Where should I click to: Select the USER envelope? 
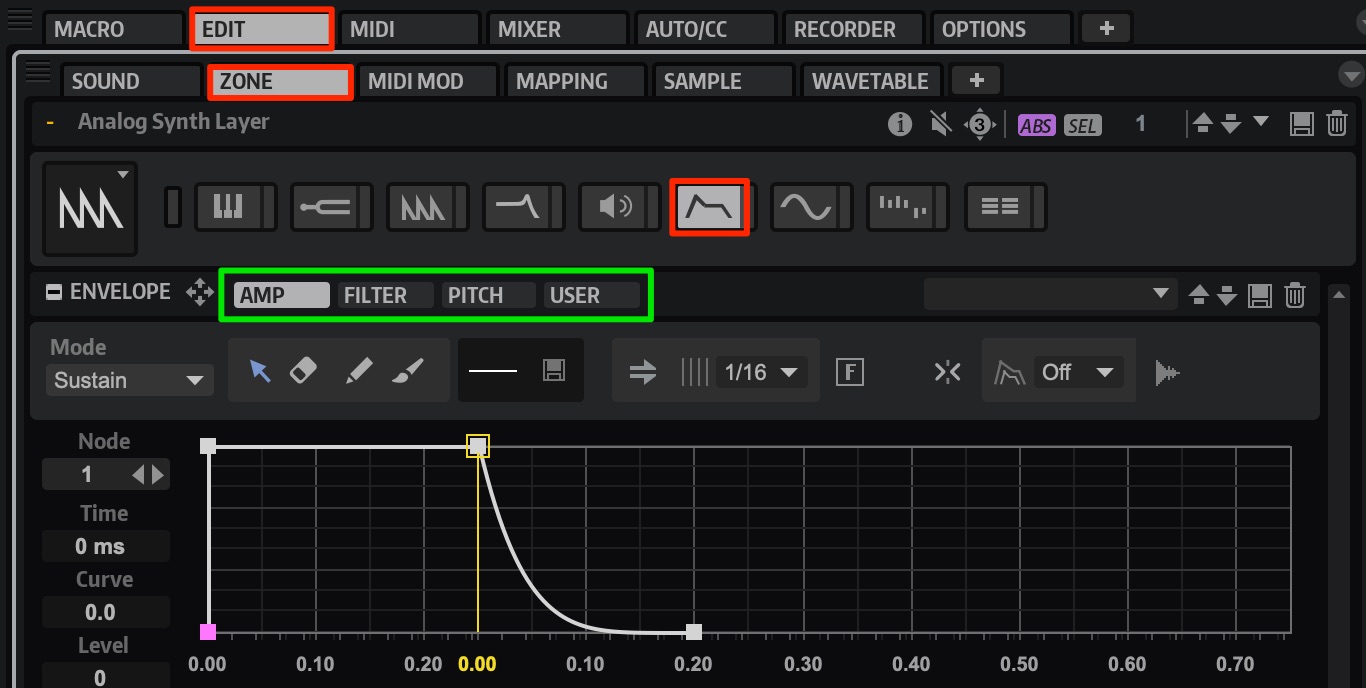click(x=592, y=295)
